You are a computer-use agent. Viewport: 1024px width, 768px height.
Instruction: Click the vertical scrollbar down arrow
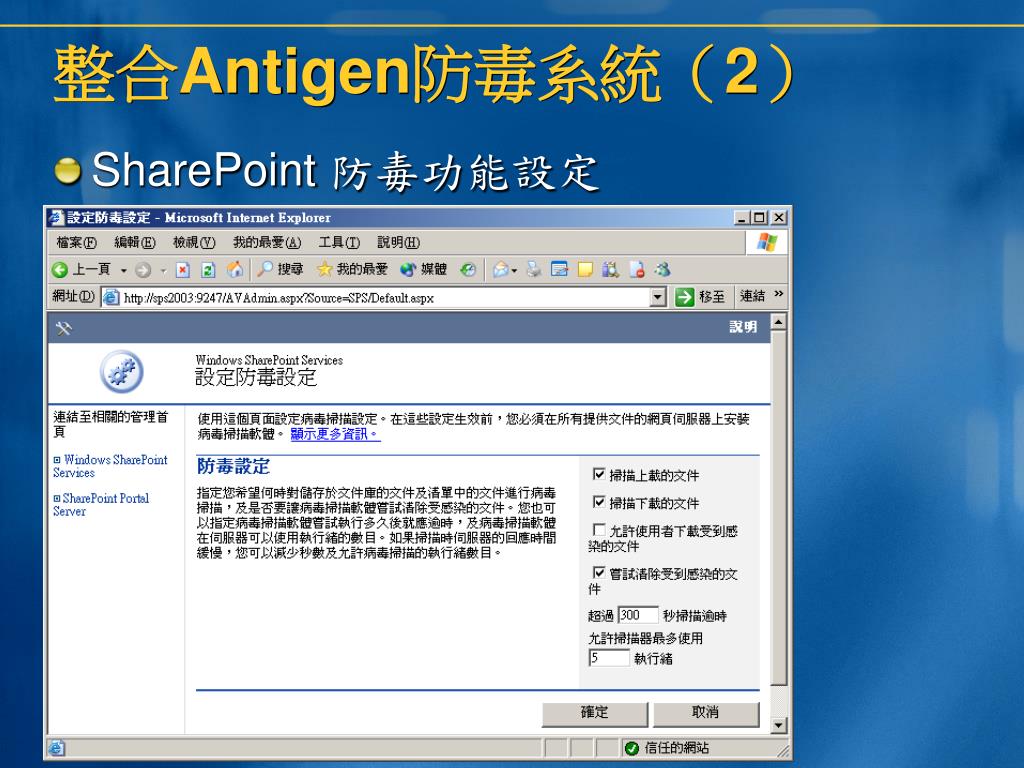coord(778,726)
